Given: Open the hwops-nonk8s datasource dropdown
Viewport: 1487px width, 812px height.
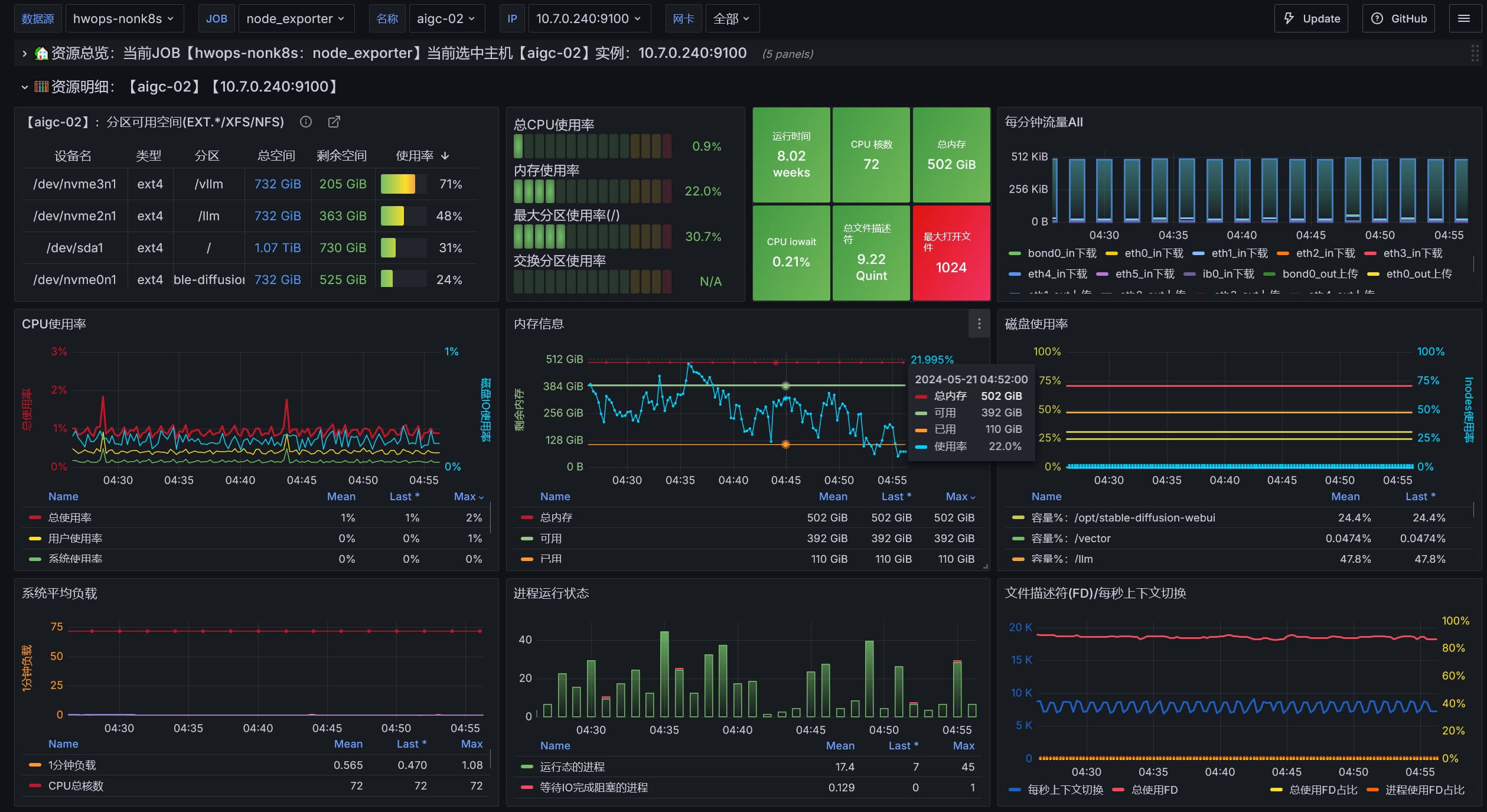Looking at the screenshot, I should [x=123, y=18].
